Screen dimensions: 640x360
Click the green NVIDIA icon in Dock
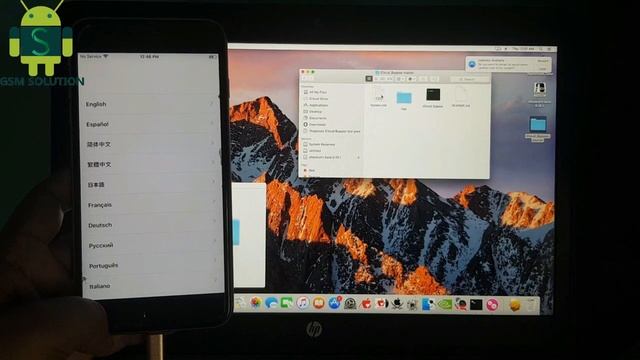(x=444, y=304)
